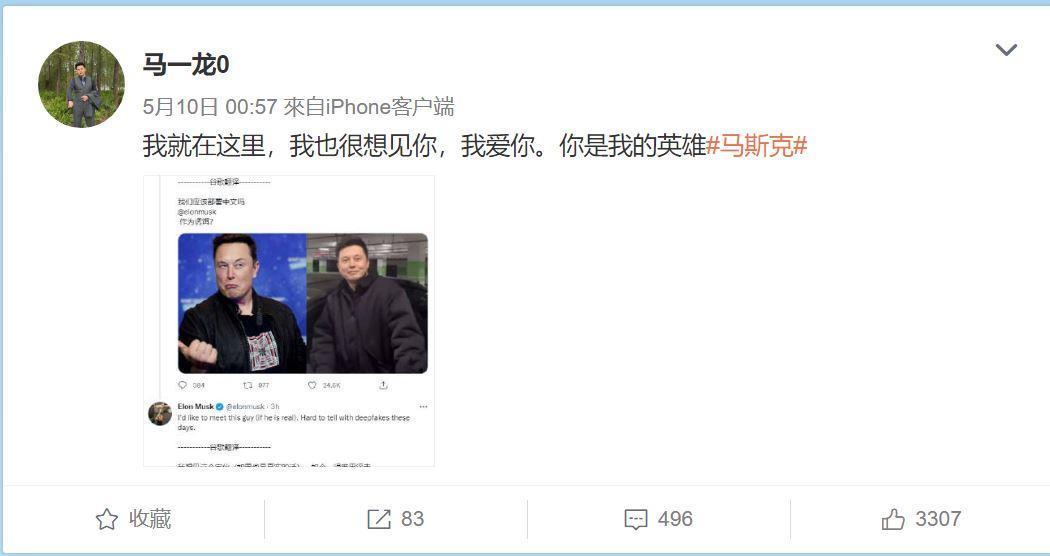Open the #马斯克# hashtag topic
This screenshot has height=556, width=1050.
757,145
